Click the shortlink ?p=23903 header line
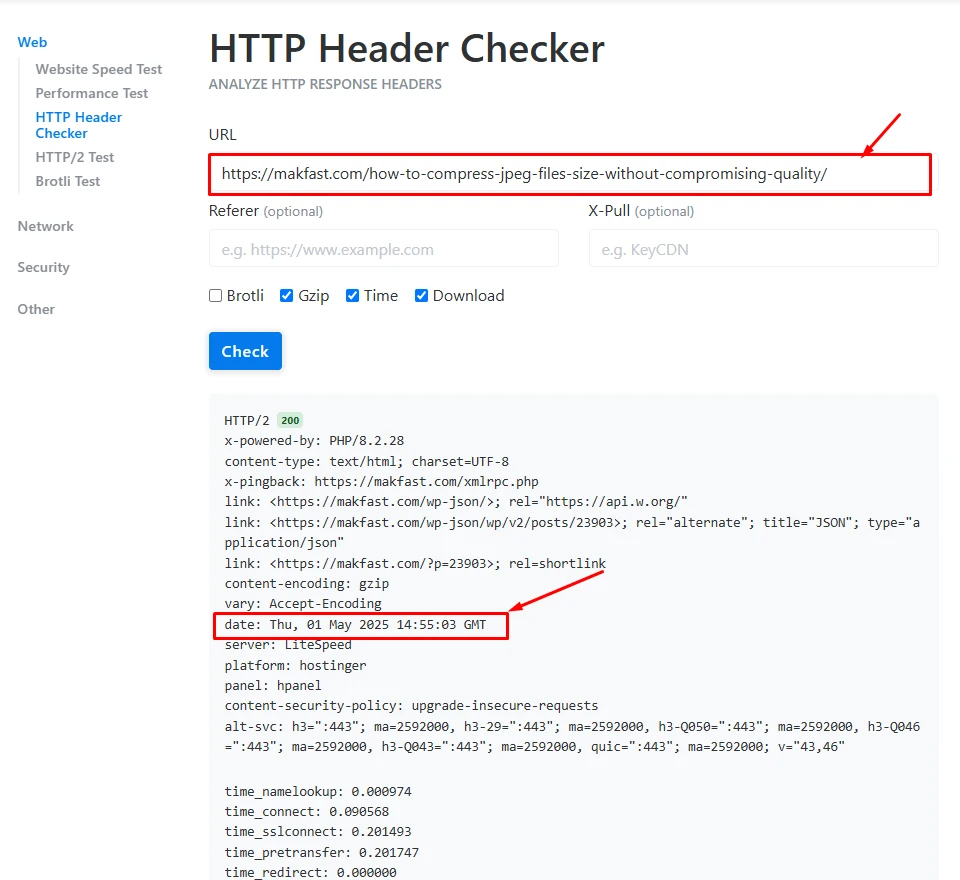Screen dimensions: 960x880 coord(415,563)
